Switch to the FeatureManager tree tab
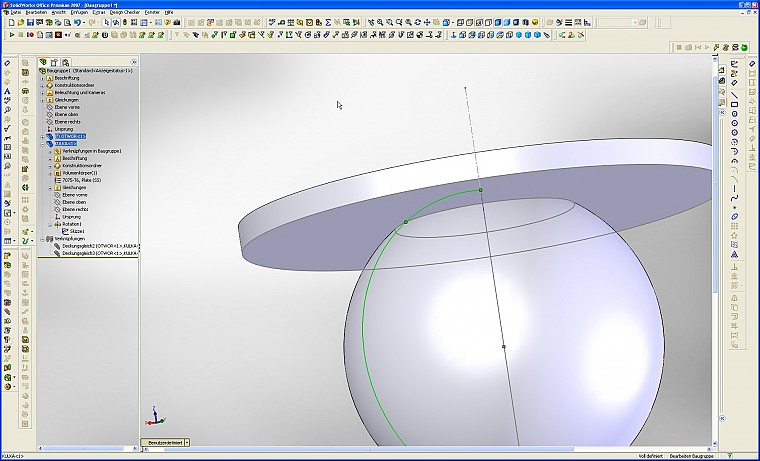The width and height of the screenshot is (760, 461). pyautogui.click(x=43, y=62)
